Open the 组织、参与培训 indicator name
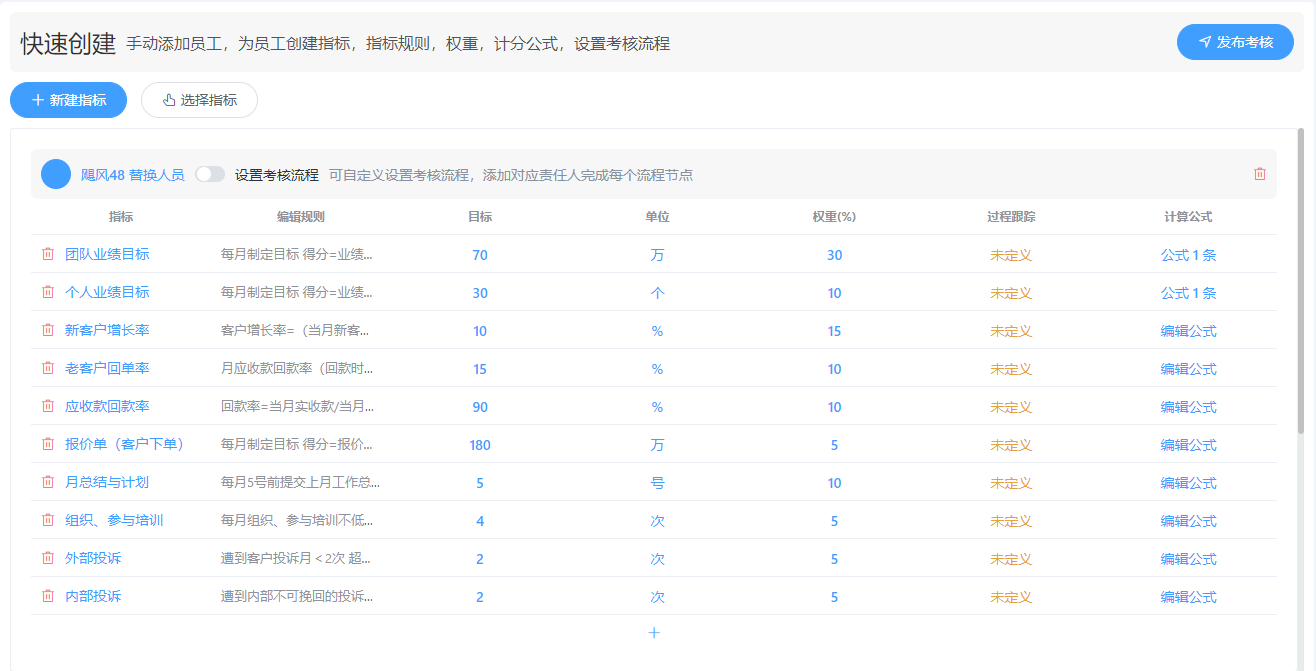The height and width of the screenshot is (671, 1316). click(x=114, y=521)
